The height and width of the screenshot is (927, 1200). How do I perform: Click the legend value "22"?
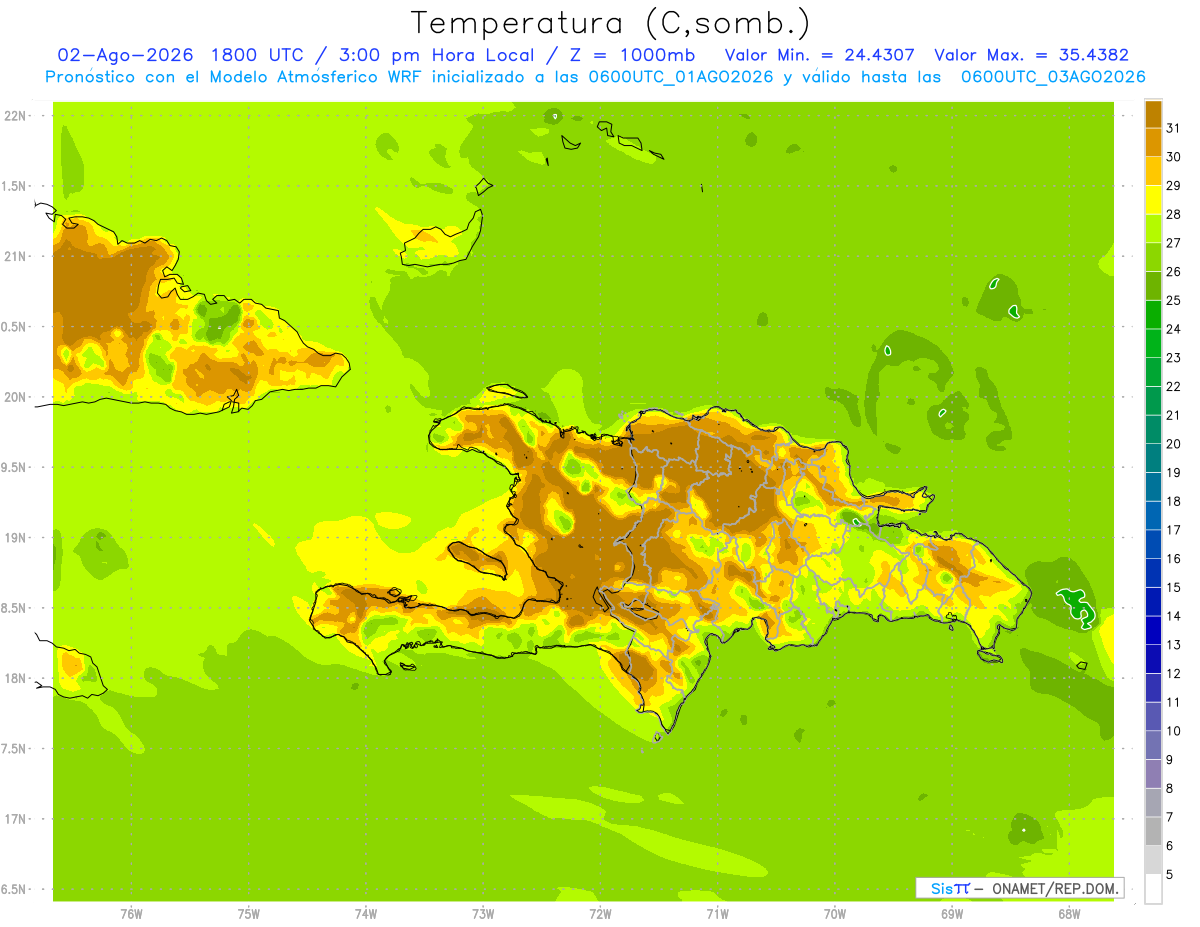[1174, 386]
